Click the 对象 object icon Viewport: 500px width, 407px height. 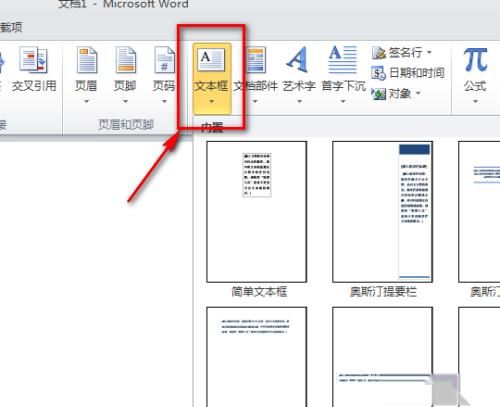point(379,94)
